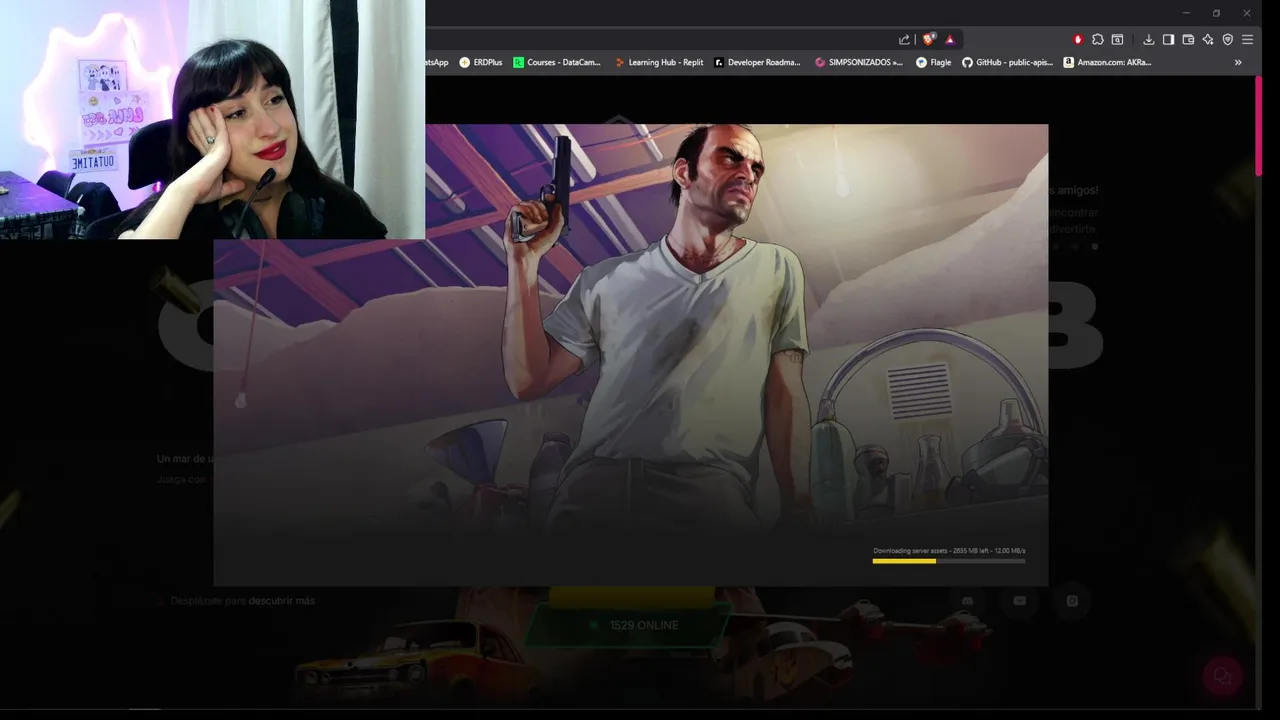Click the Discord social icon

tap(967, 601)
